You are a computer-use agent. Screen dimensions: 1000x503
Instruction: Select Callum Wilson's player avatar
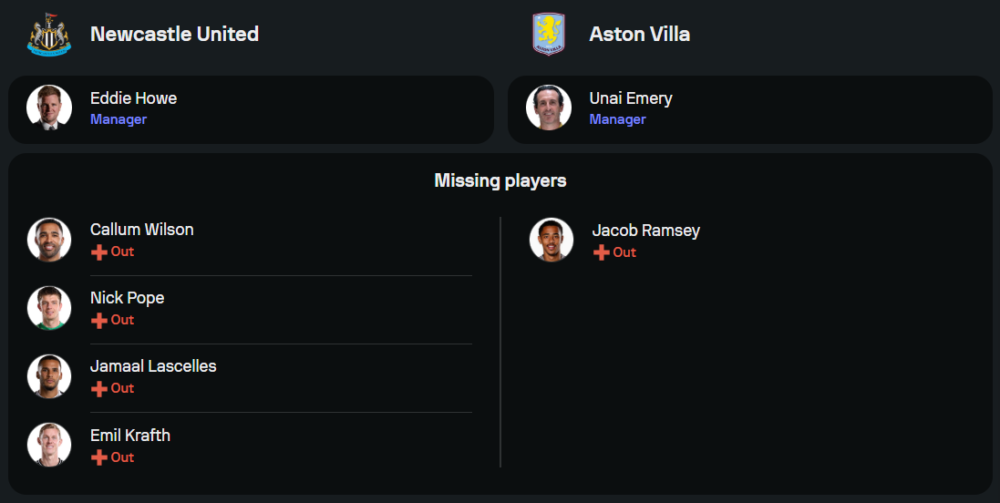pos(49,240)
